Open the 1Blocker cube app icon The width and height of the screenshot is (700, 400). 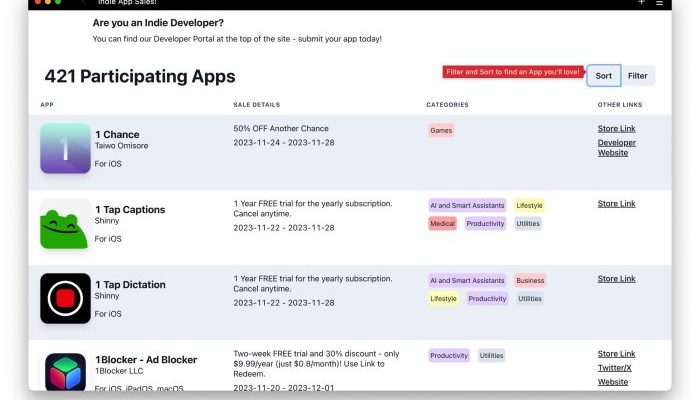[x=65, y=371]
